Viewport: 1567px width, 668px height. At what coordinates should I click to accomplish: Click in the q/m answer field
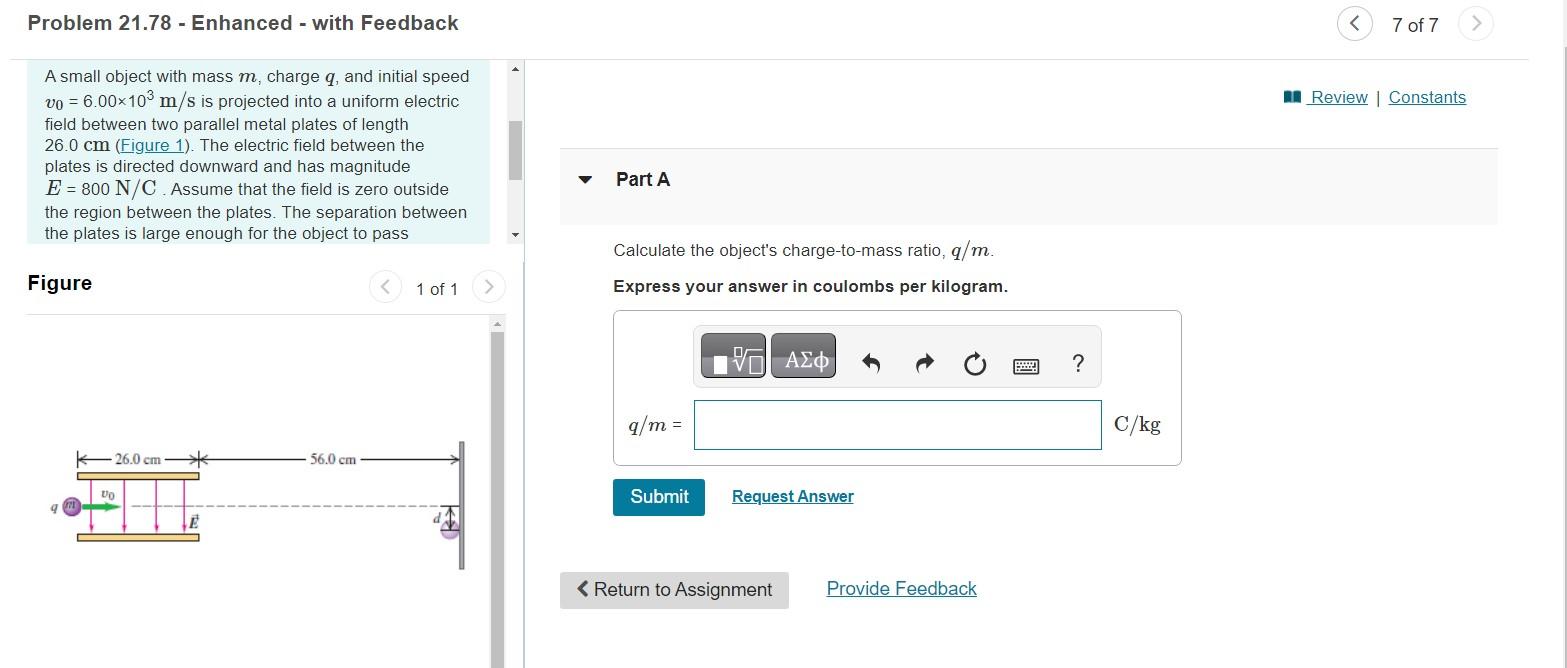coord(897,425)
